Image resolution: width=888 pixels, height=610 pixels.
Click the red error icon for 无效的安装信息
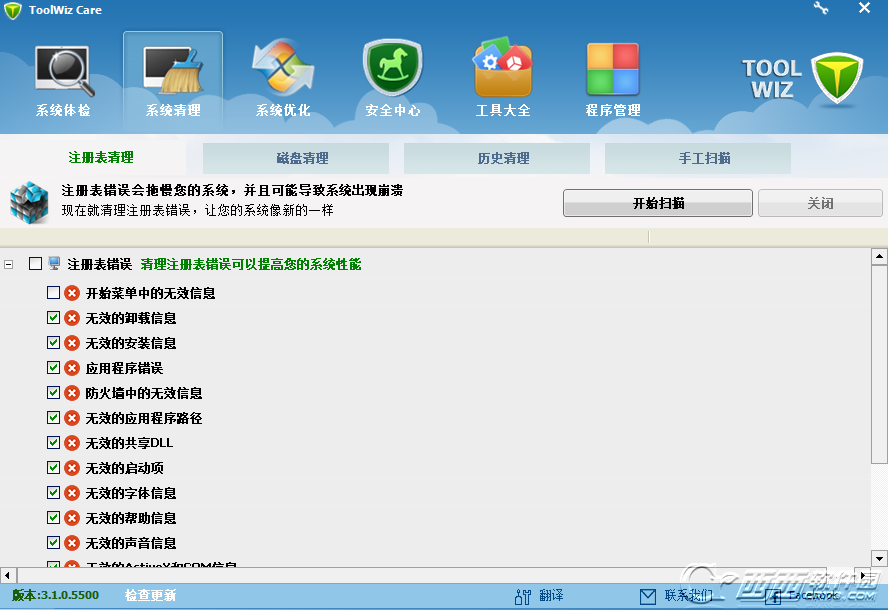click(x=72, y=343)
